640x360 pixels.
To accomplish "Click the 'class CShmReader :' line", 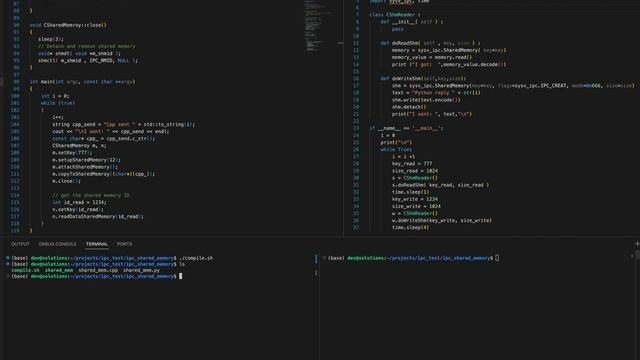I will tap(395, 15).
